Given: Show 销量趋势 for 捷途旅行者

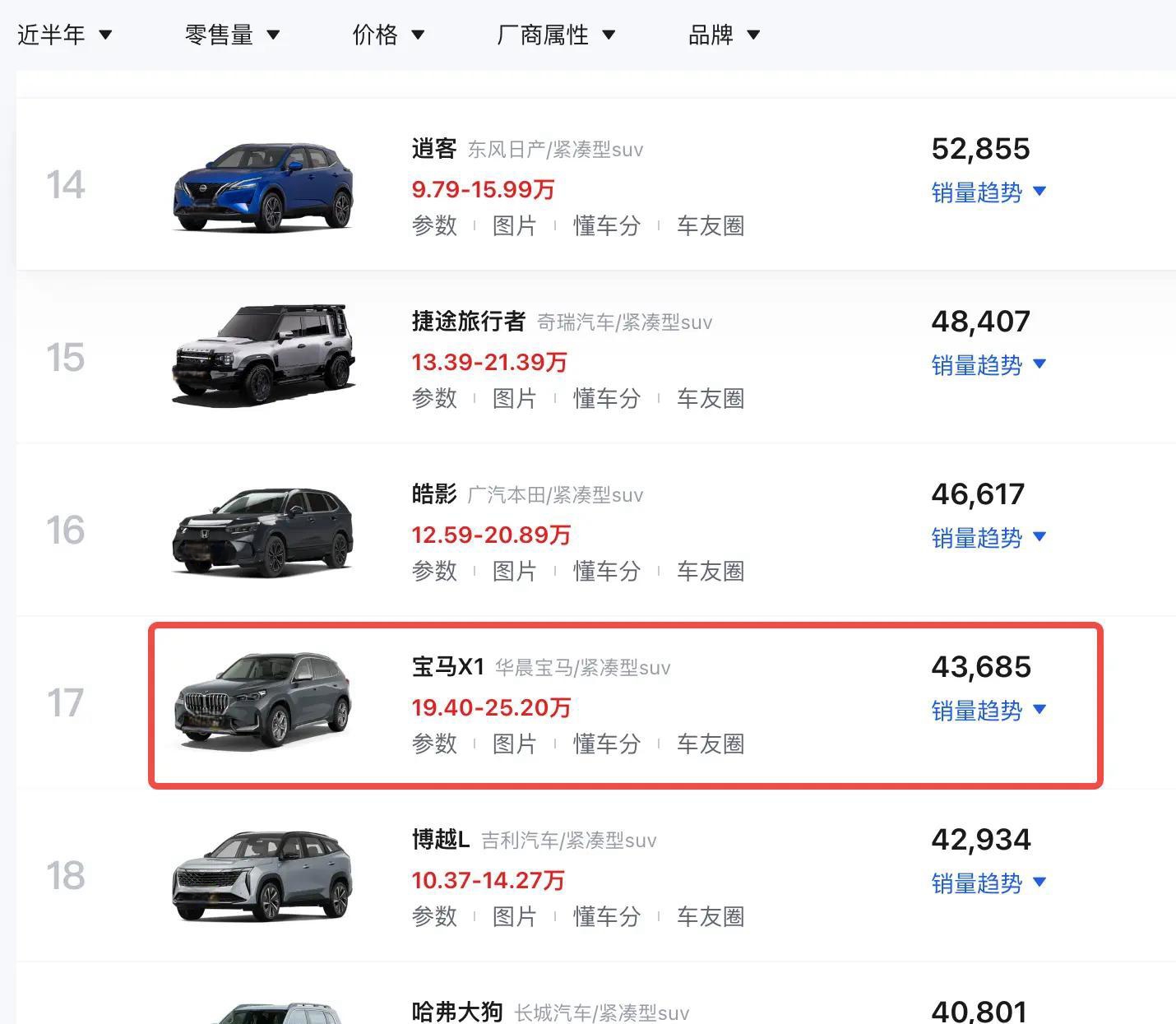Looking at the screenshot, I should tap(988, 365).
